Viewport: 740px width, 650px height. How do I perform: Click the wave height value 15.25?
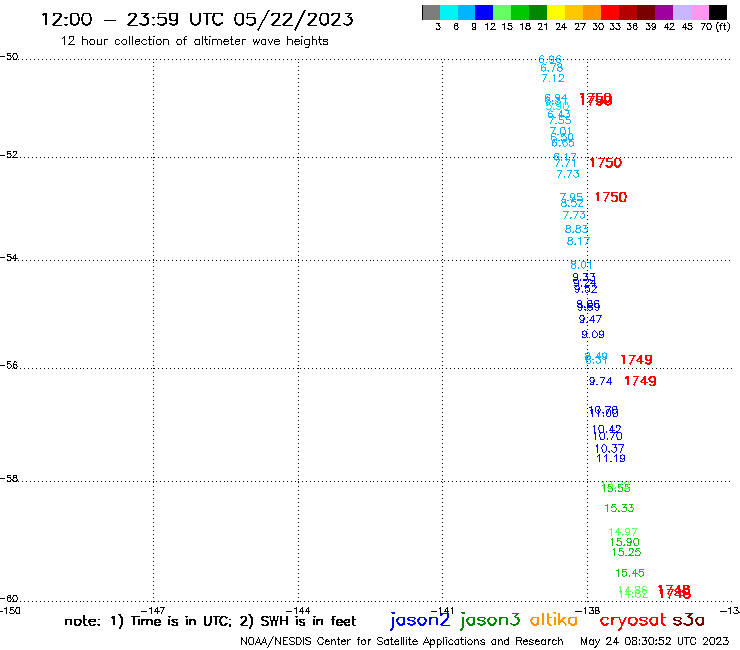tap(626, 552)
